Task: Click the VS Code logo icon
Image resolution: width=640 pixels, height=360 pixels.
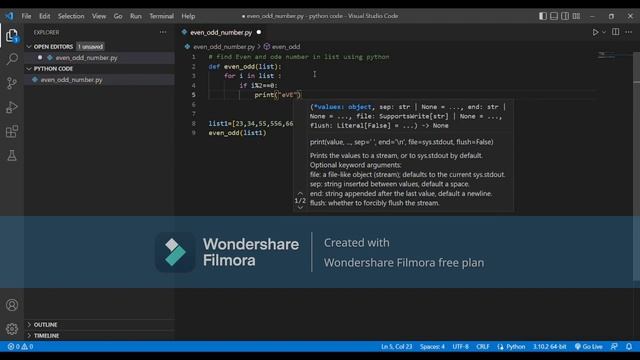Action: pos(9,16)
